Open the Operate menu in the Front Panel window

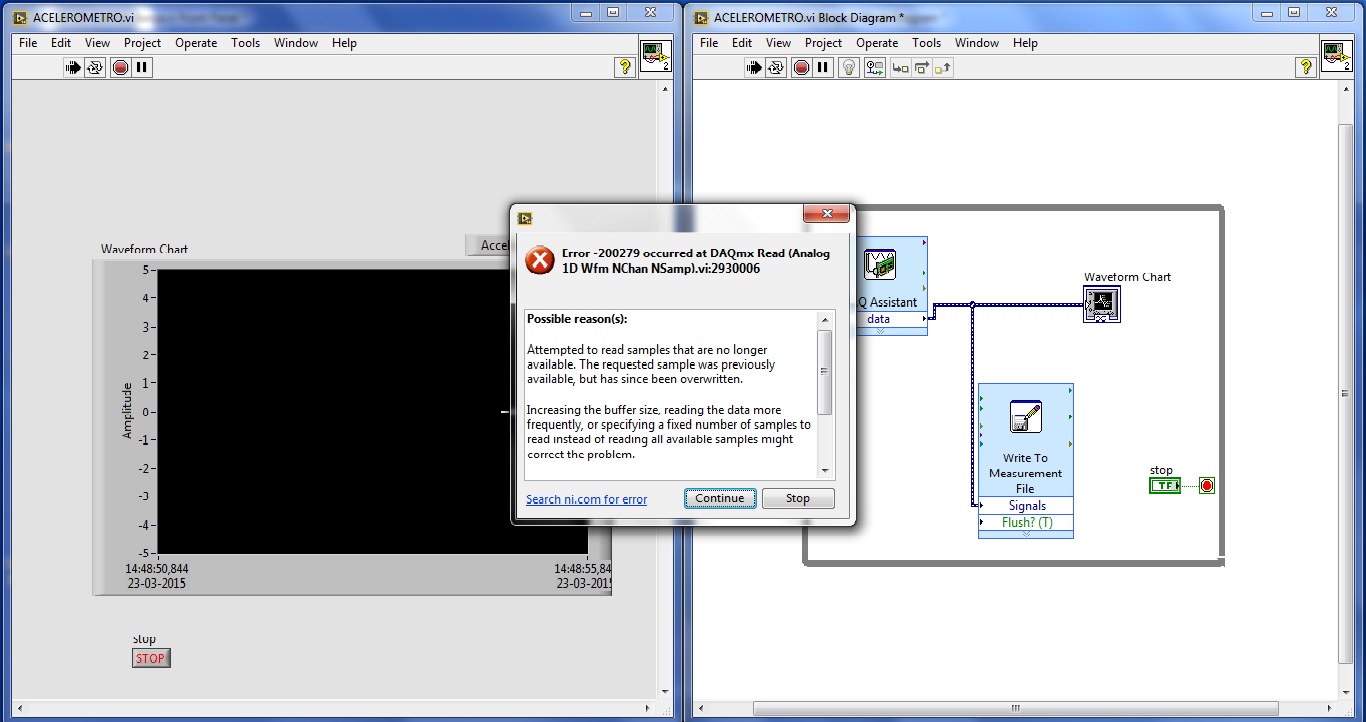(x=196, y=43)
